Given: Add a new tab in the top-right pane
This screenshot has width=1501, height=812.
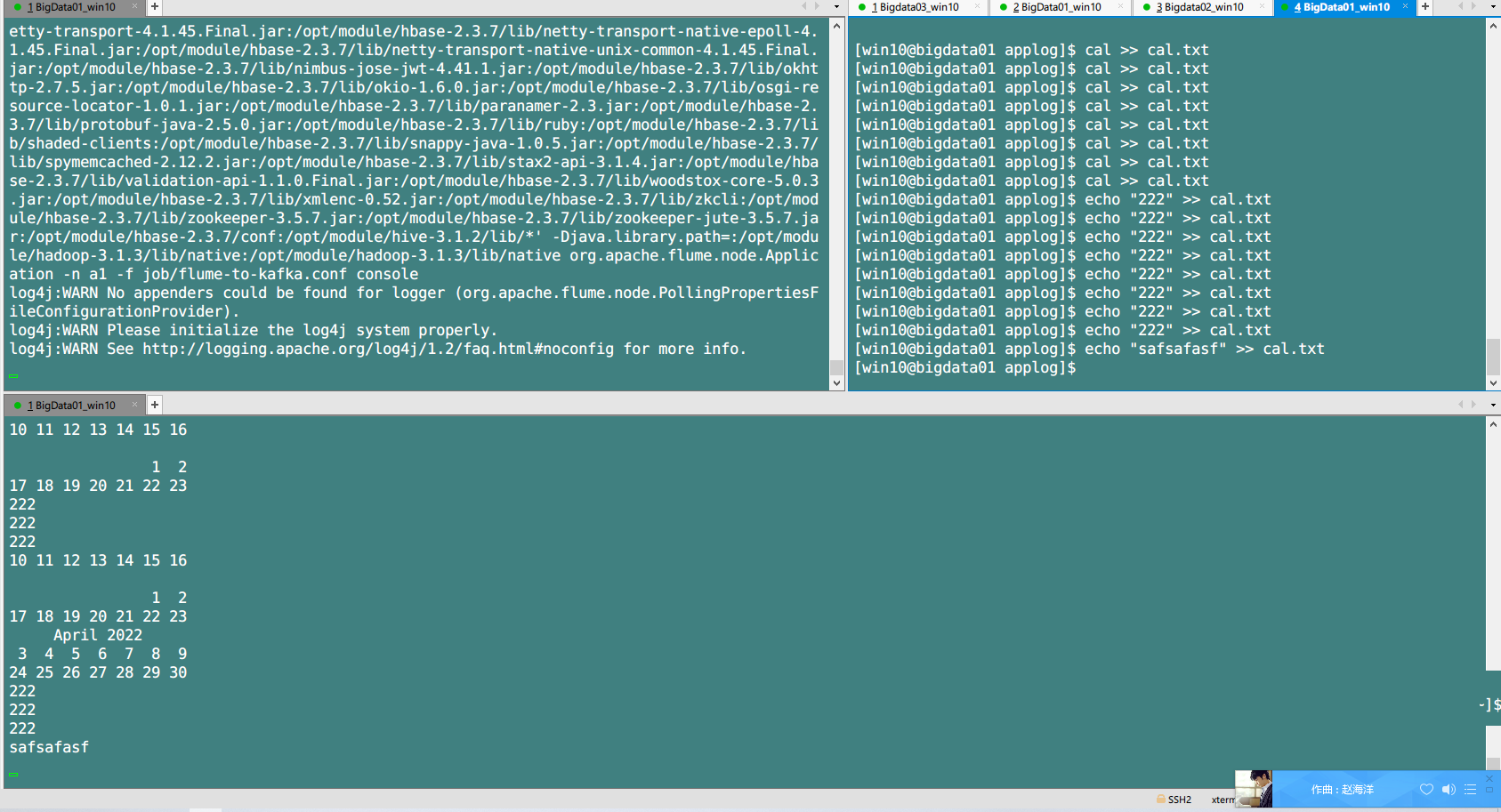Looking at the screenshot, I should pyautogui.click(x=1424, y=7).
